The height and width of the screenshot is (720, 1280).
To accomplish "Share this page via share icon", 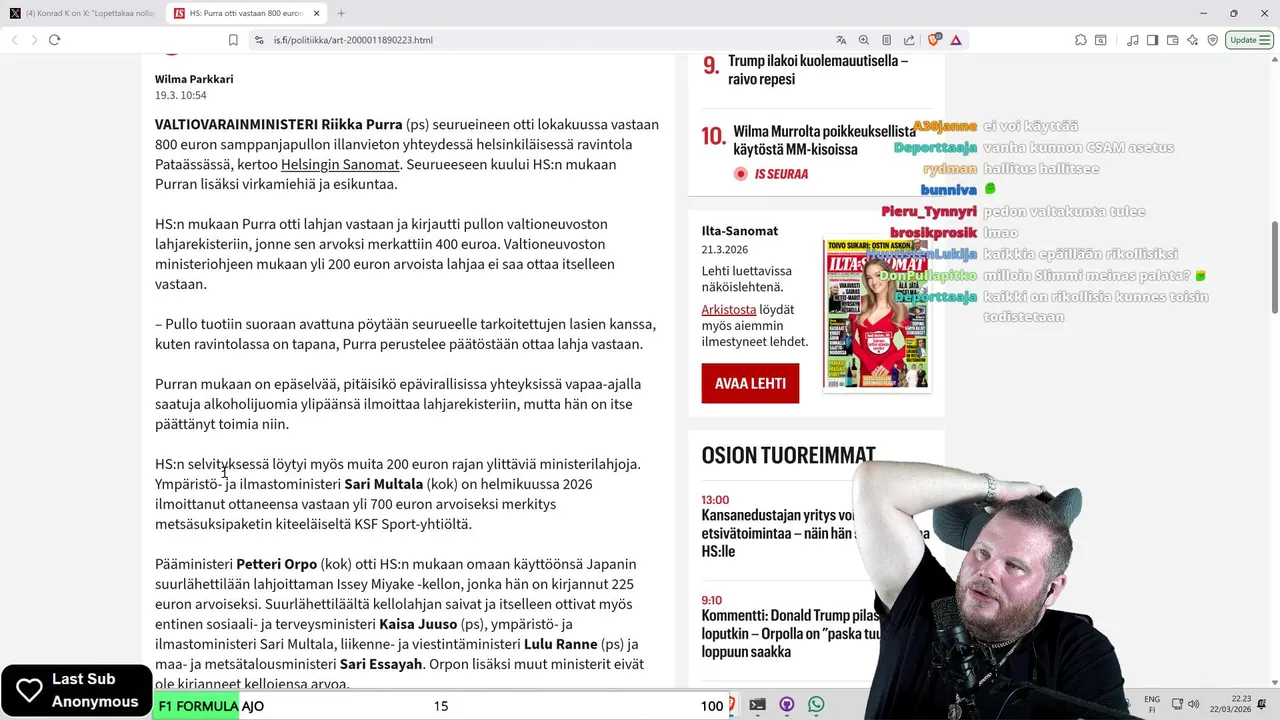I will (x=909, y=40).
